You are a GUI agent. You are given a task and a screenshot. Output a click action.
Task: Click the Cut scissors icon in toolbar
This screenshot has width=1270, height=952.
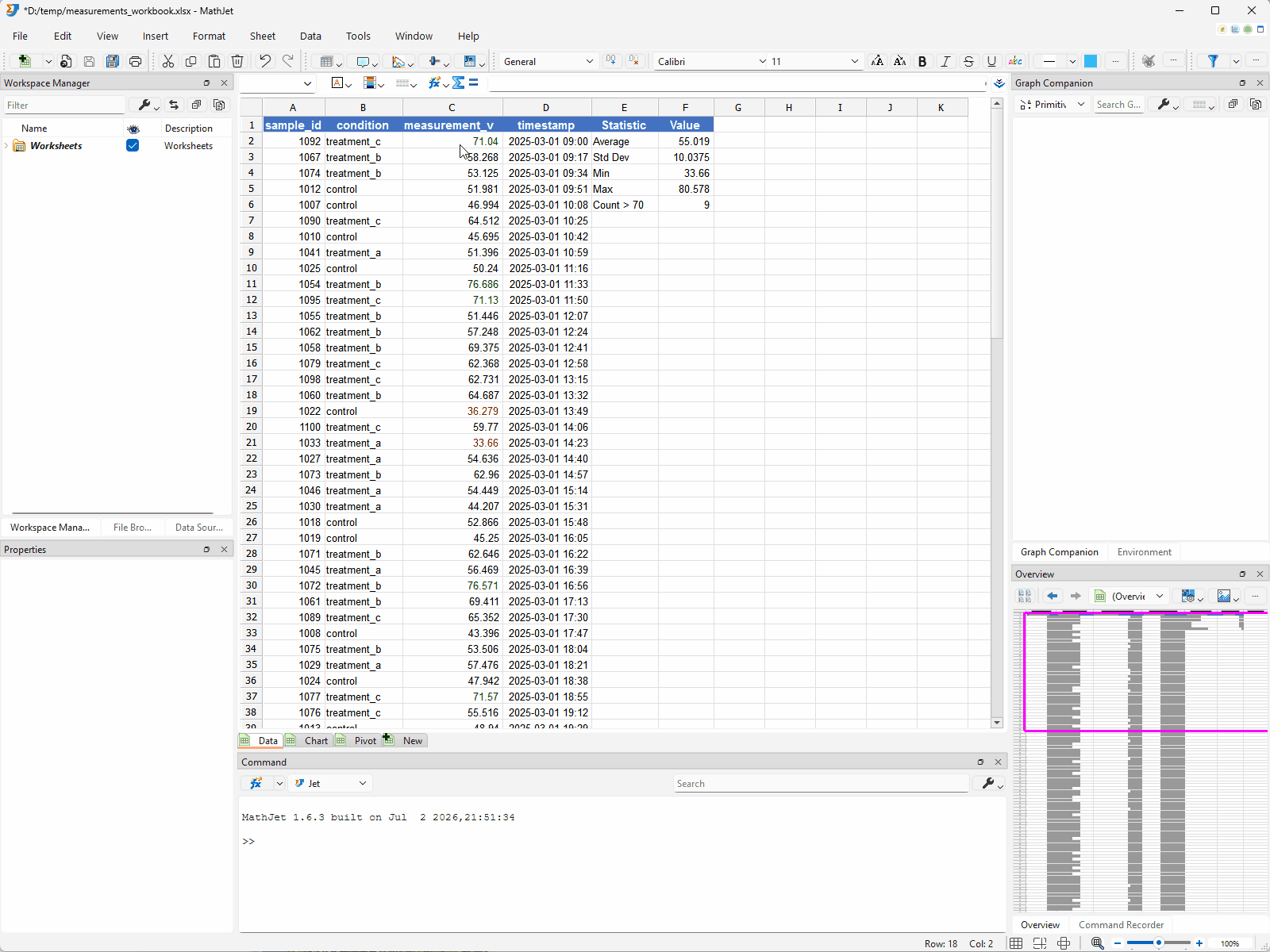[168, 61]
